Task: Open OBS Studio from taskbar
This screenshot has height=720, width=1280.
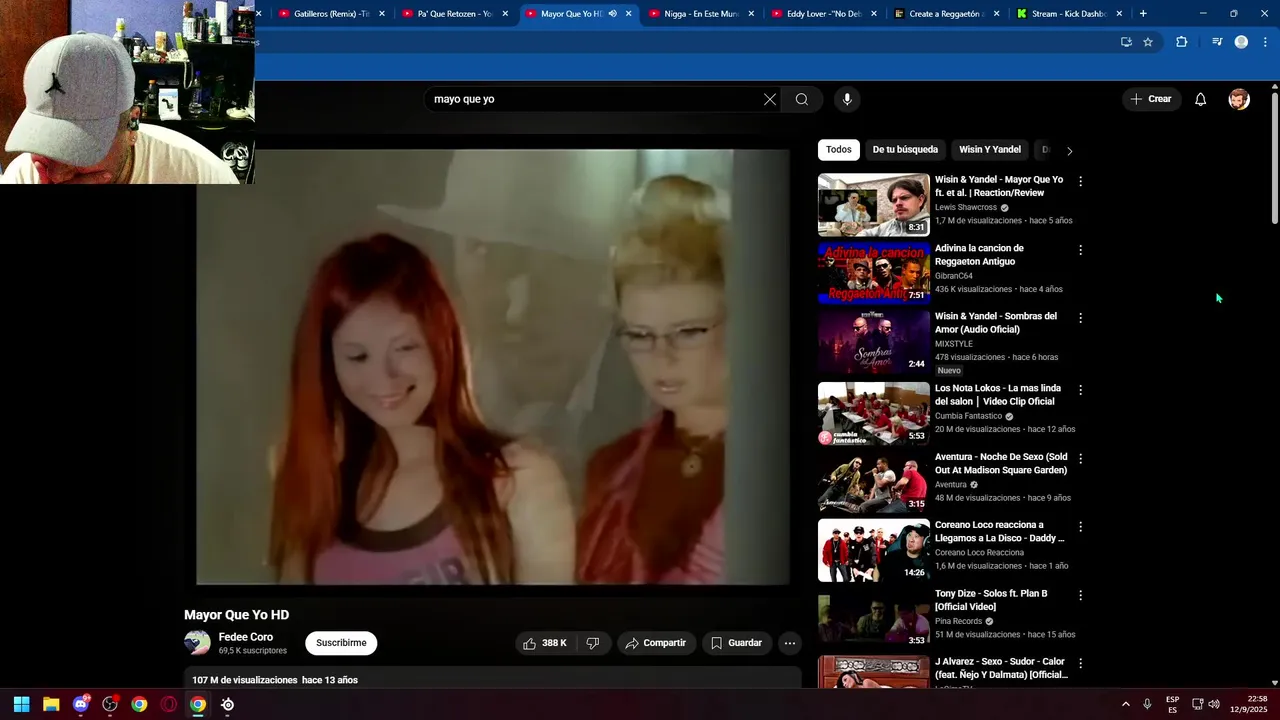Action: 110,704
